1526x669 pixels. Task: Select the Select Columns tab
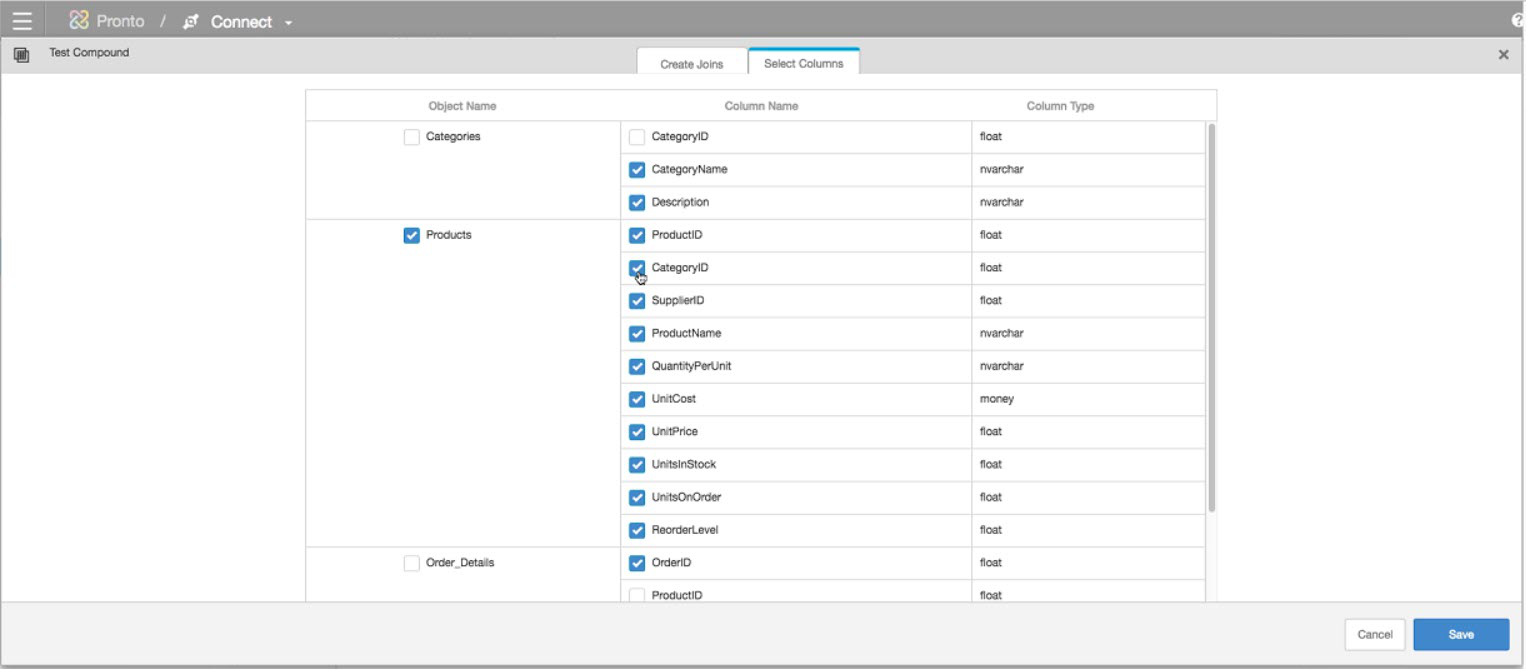tap(803, 63)
